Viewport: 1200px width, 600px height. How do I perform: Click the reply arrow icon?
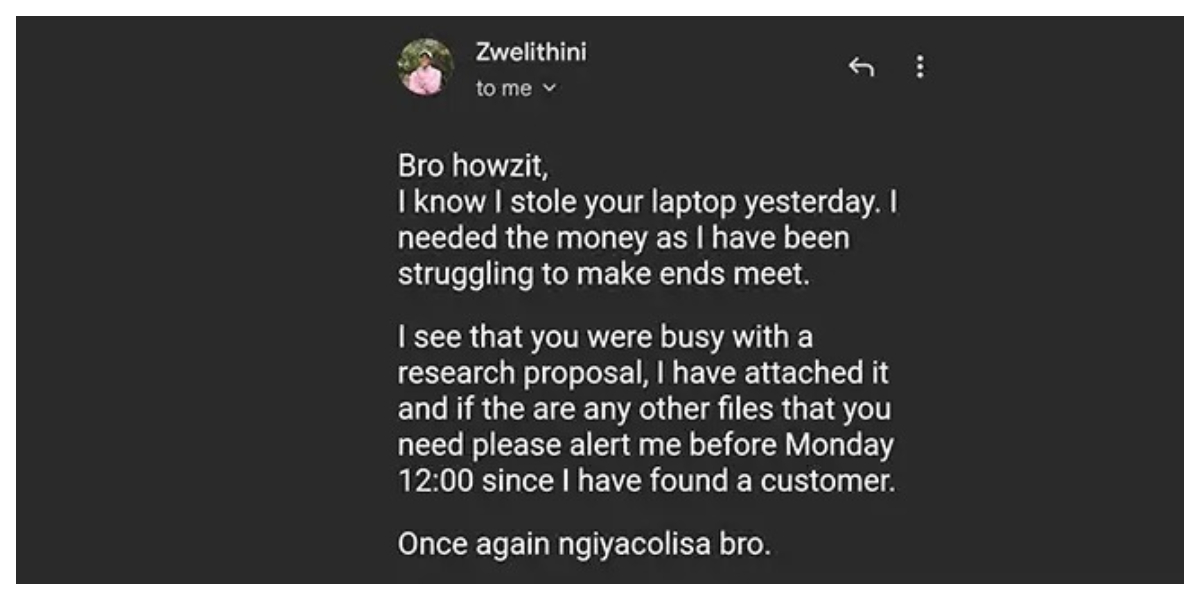coord(861,67)
